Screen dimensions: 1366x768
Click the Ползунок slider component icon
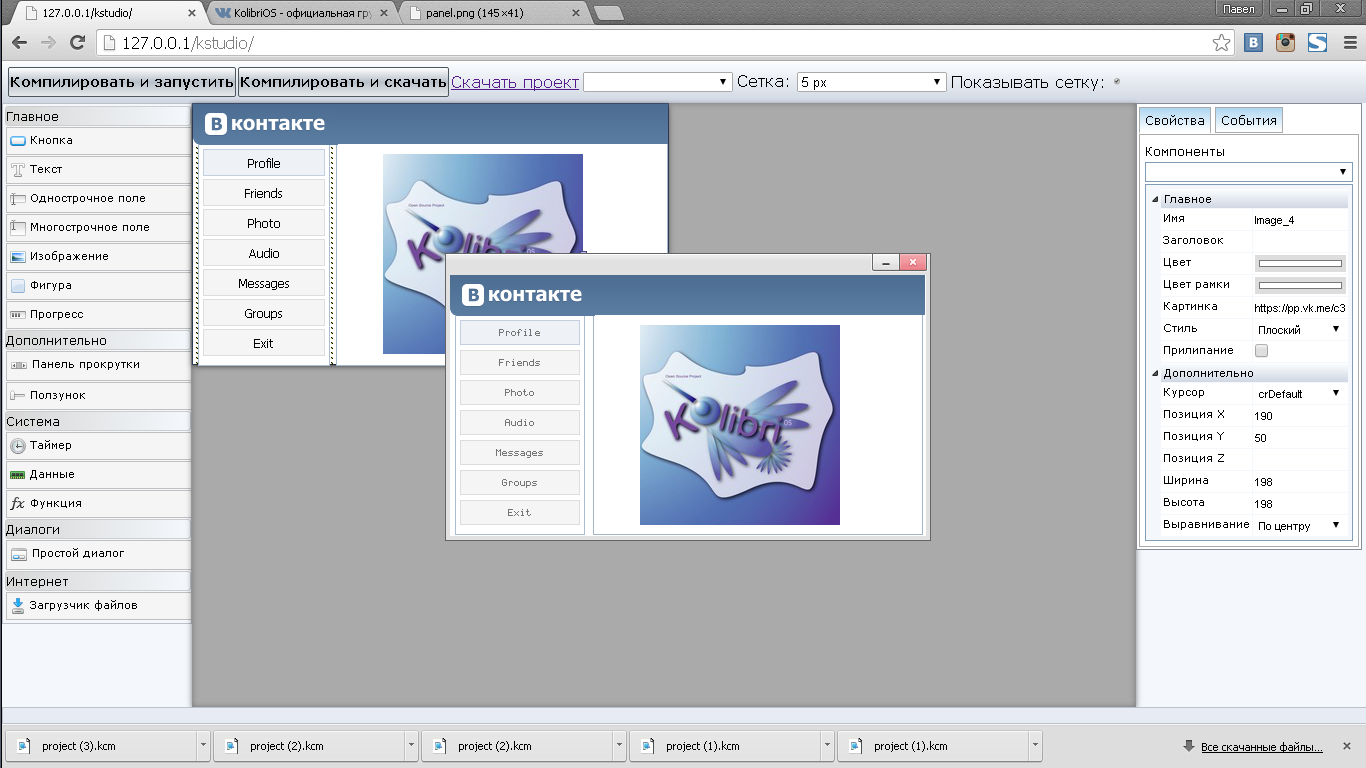[x=18, y=396]
